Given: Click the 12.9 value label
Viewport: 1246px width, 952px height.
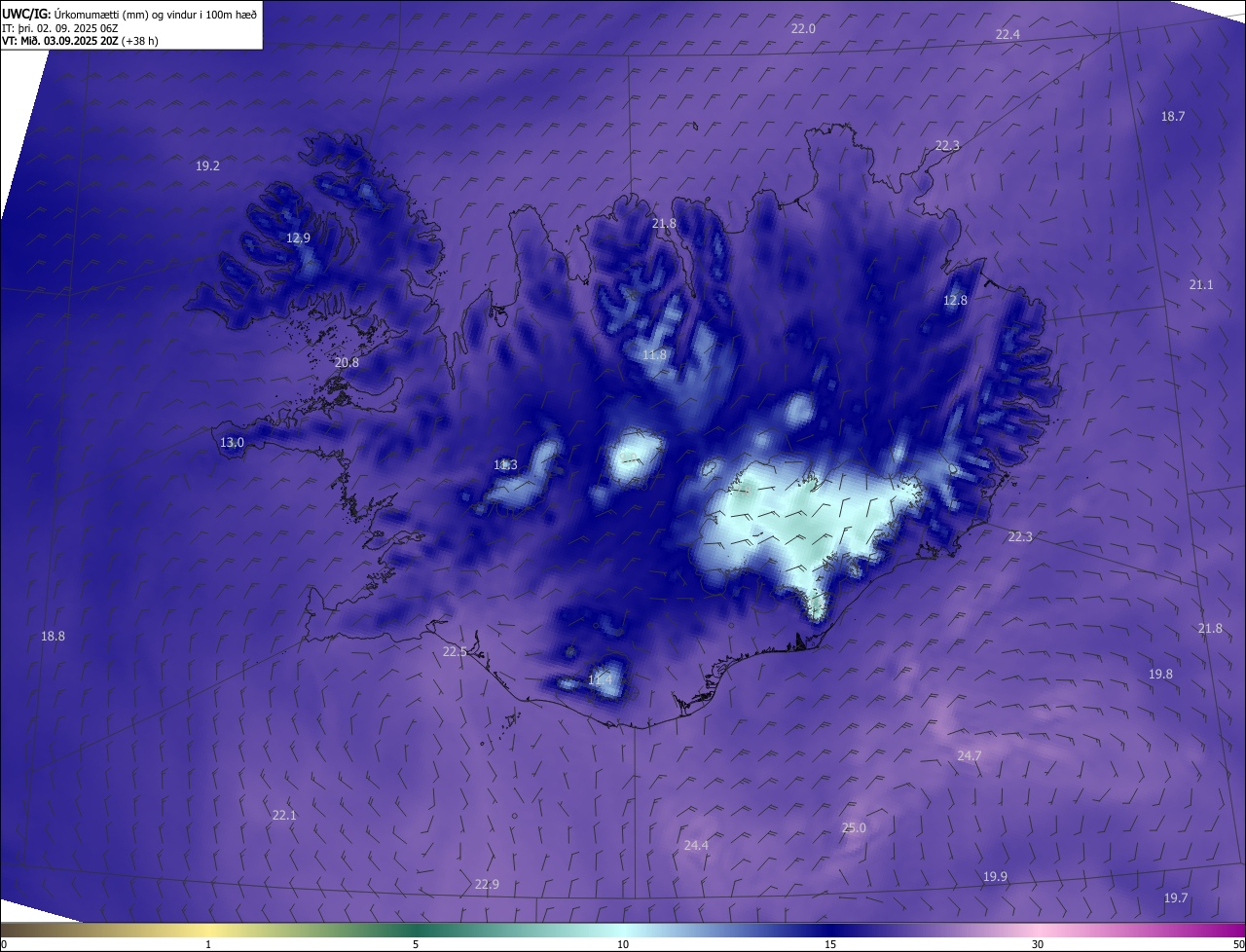Looking at the screenshot, I should [298, 238].
